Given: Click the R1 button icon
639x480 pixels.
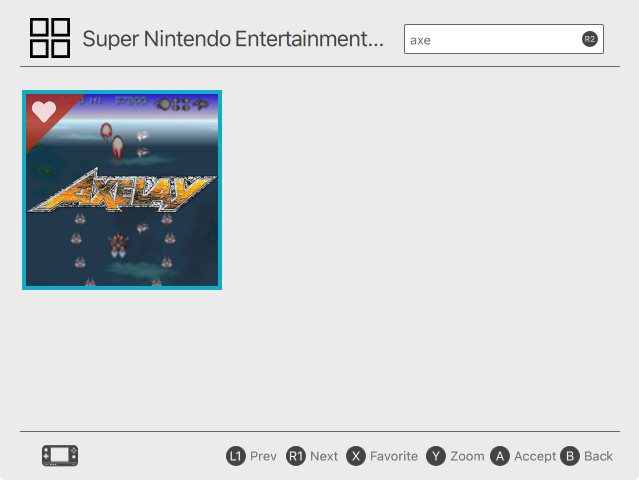Looking at the screenshot, I should coord(295,456).
